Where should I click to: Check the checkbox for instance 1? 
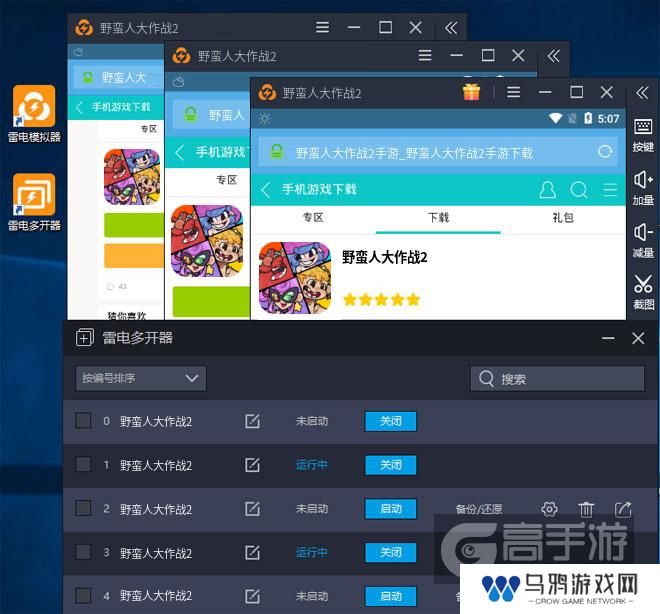(x=83, y=464)
